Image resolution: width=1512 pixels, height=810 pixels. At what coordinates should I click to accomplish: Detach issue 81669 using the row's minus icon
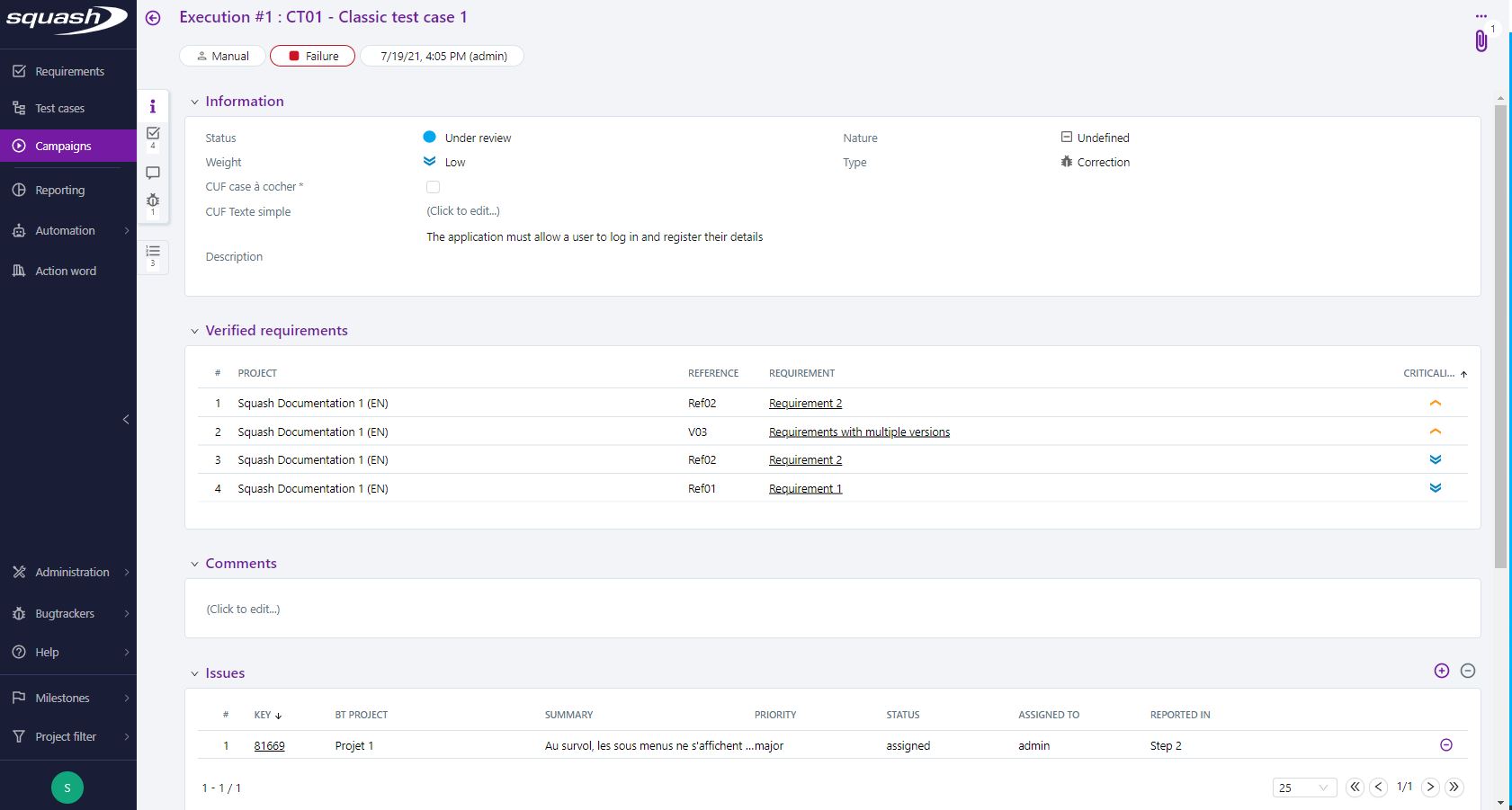coord(1446,744)
